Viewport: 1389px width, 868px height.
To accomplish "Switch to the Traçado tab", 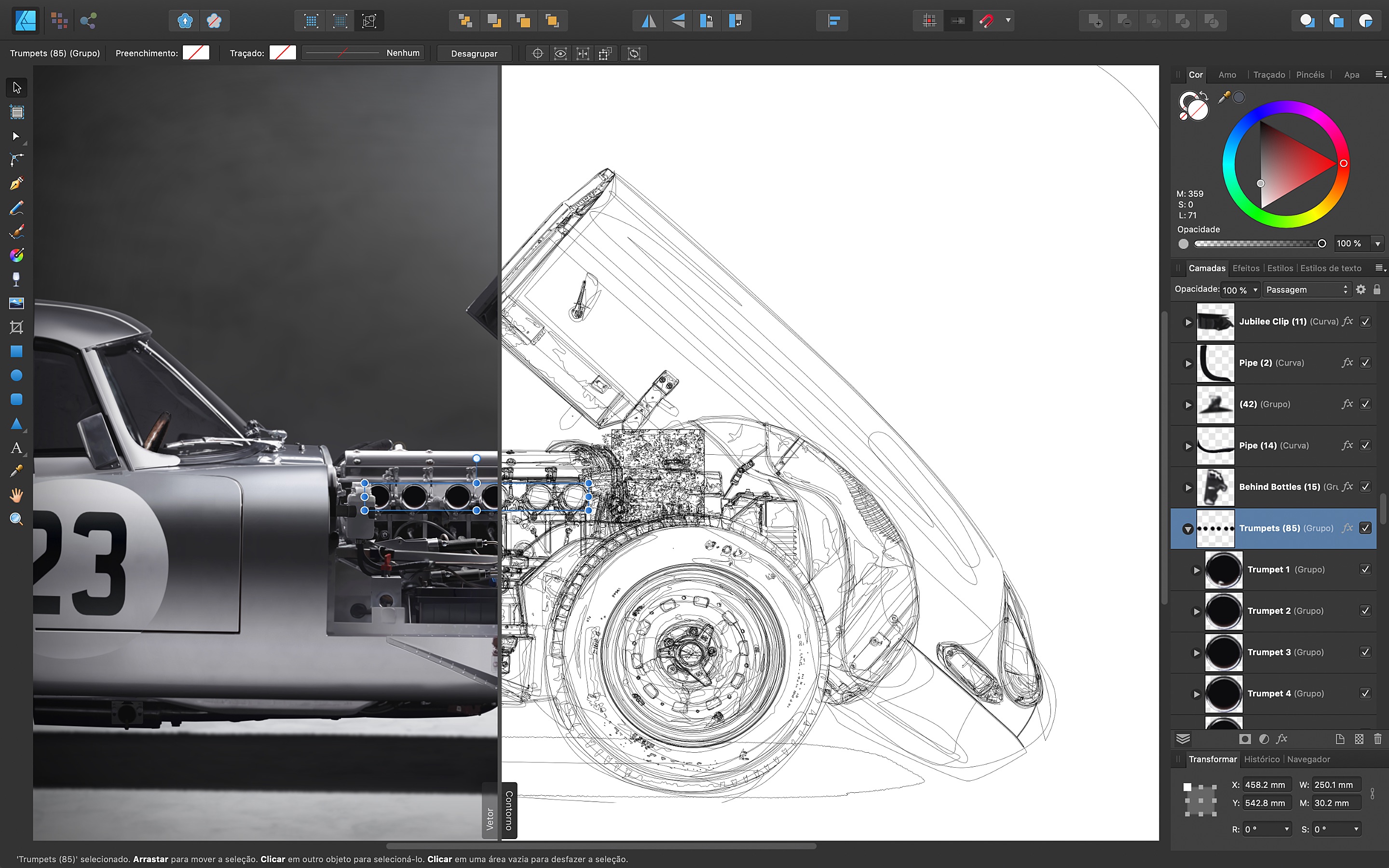I will (x=1269, y=75).
